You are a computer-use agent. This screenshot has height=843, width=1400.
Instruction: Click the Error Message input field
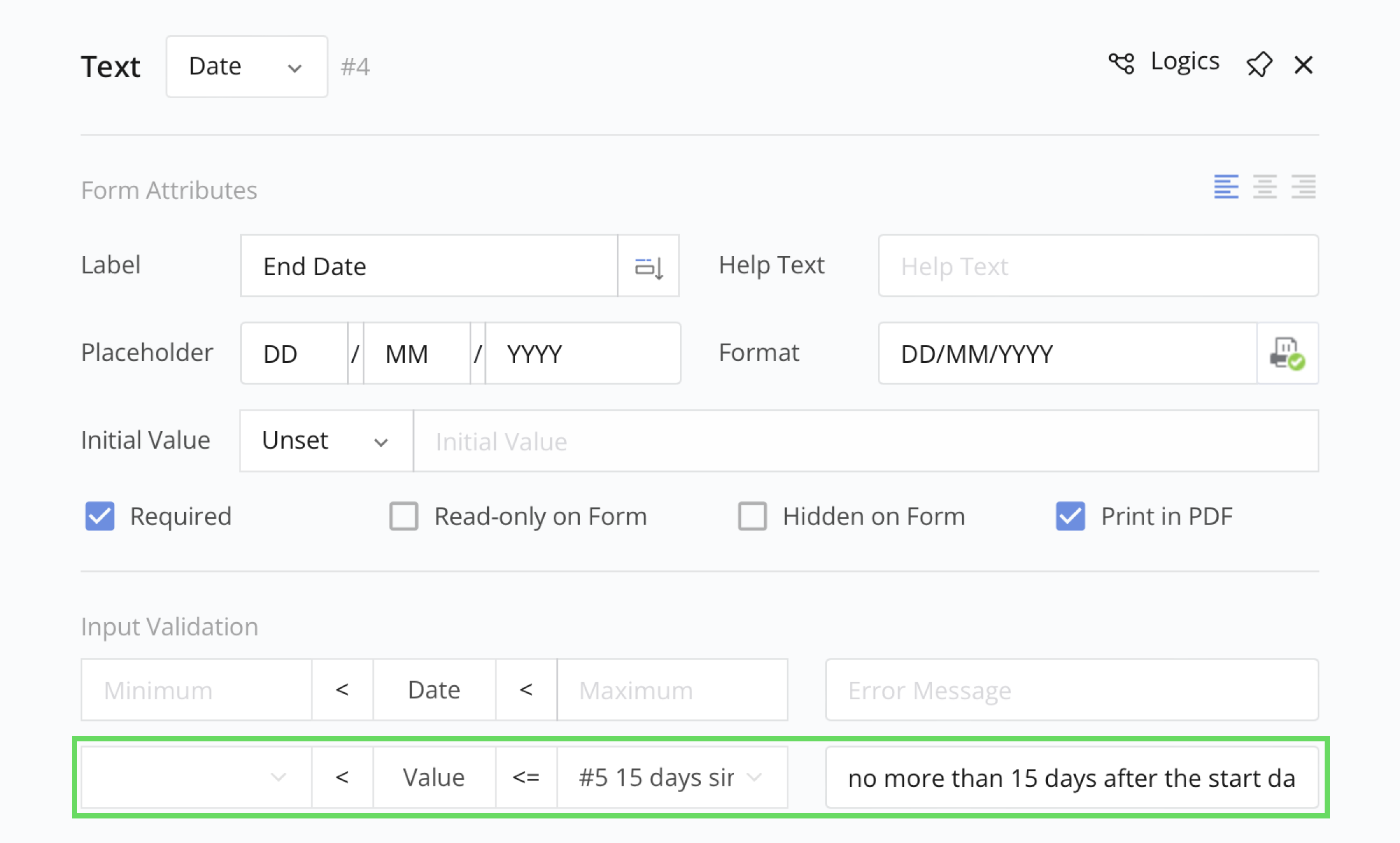coord(1071,691)
